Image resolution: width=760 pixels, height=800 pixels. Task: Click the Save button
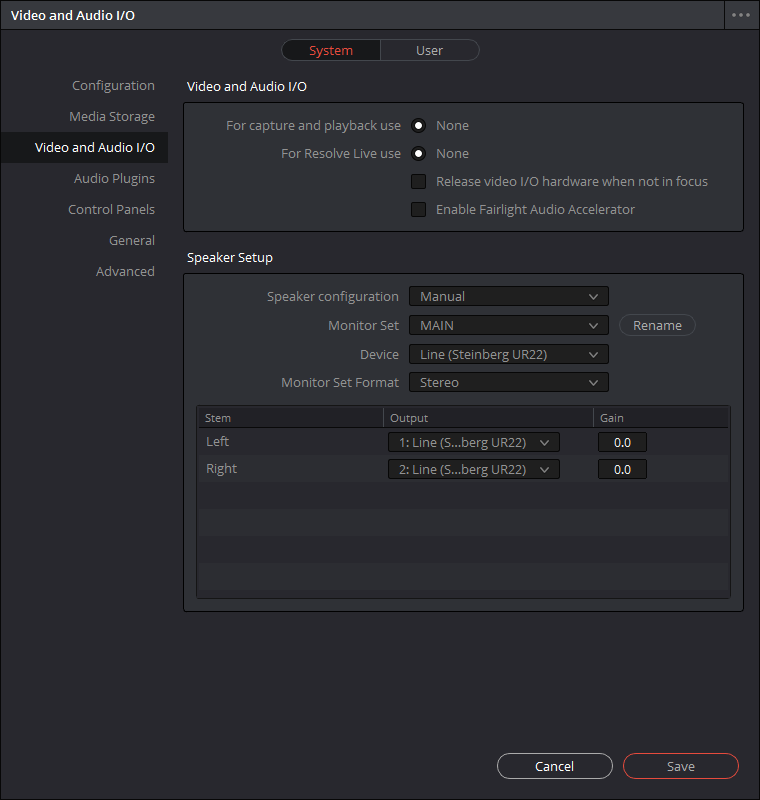(680, 766)
